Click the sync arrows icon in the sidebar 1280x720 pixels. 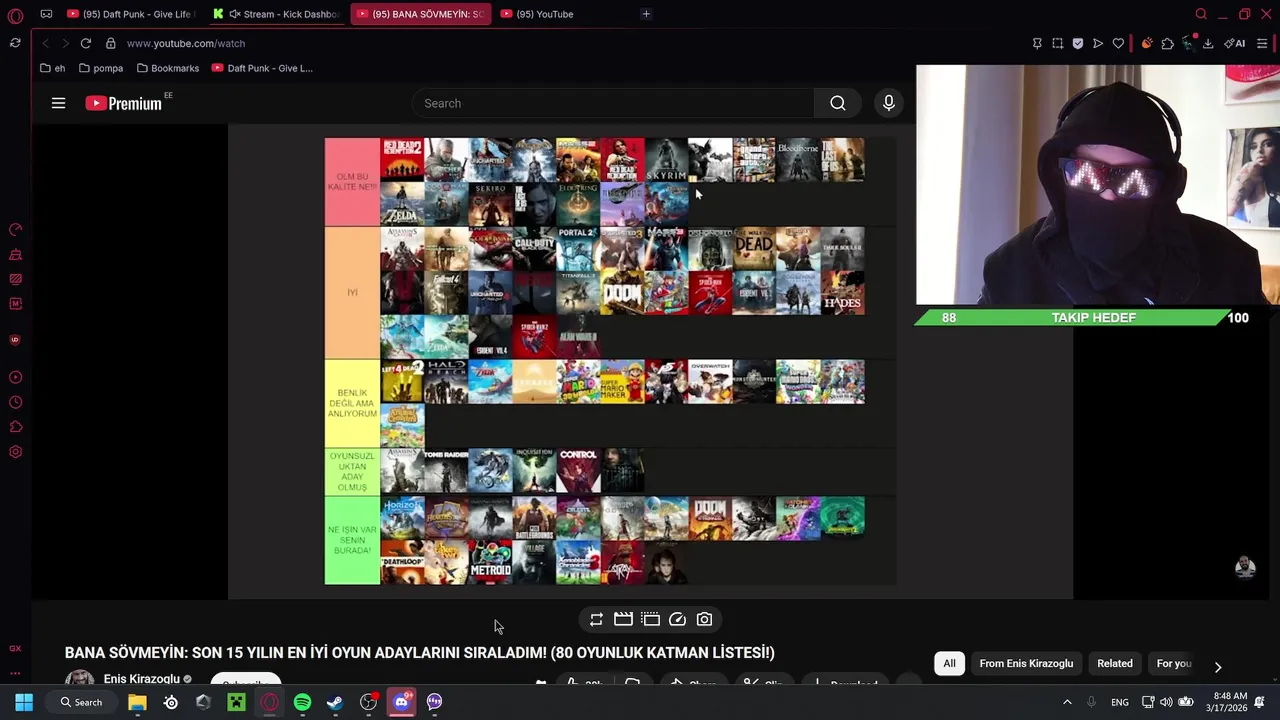(15, 43)
